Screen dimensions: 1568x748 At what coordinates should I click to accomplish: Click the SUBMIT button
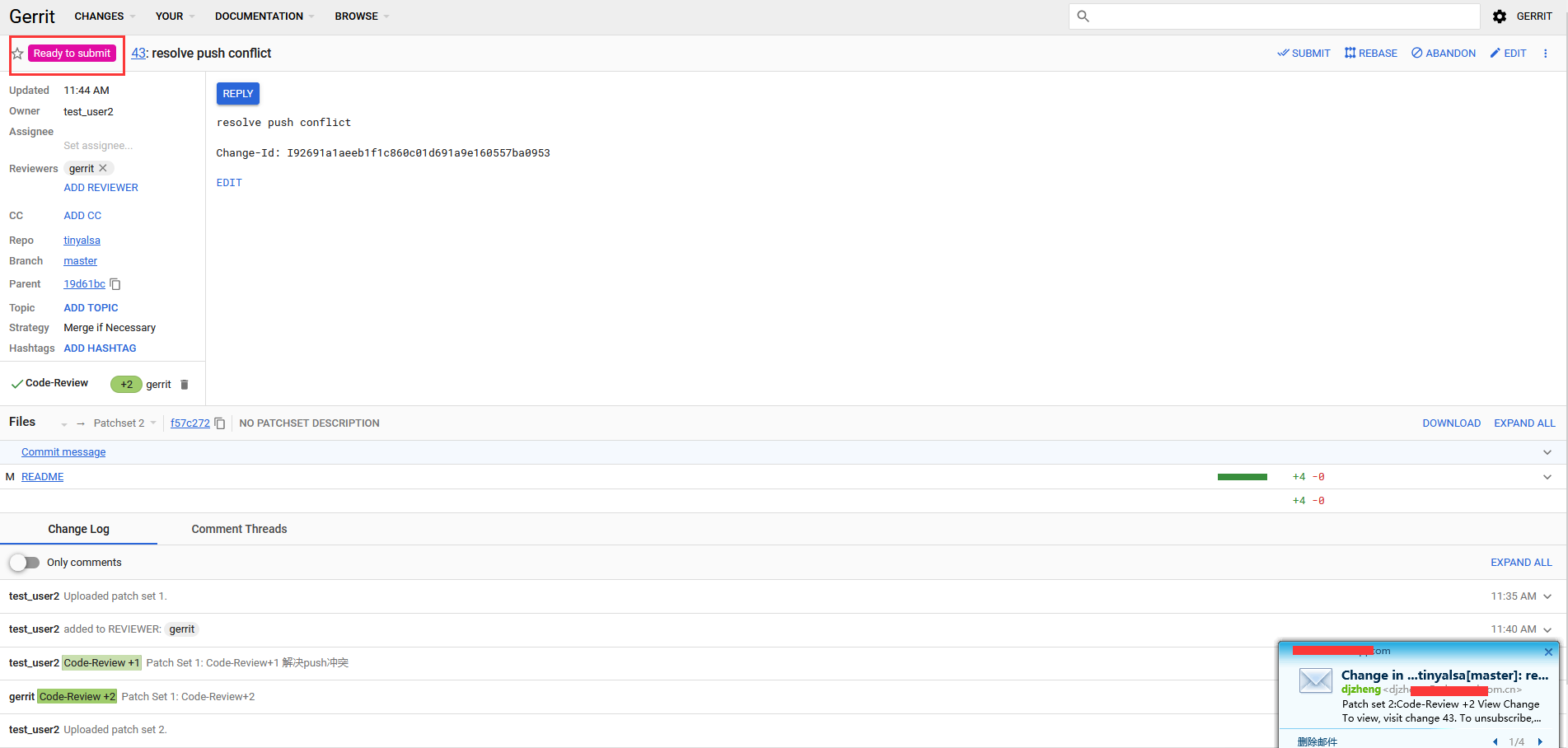[1304, 54]
